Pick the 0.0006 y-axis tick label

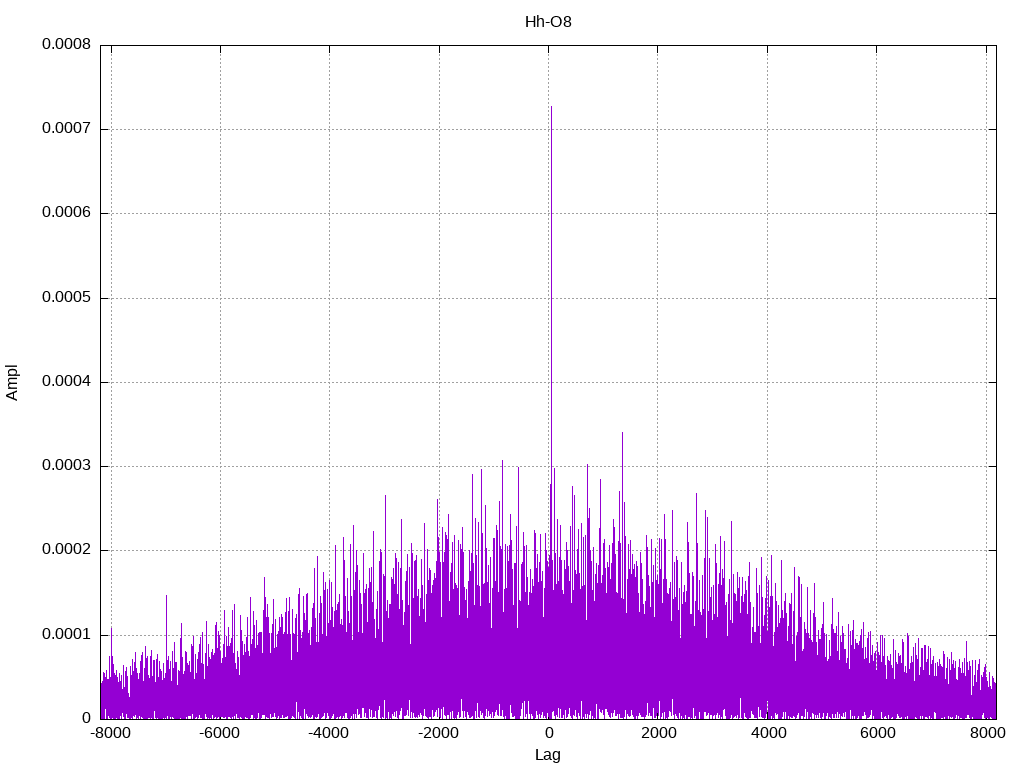tap(66, 213)
